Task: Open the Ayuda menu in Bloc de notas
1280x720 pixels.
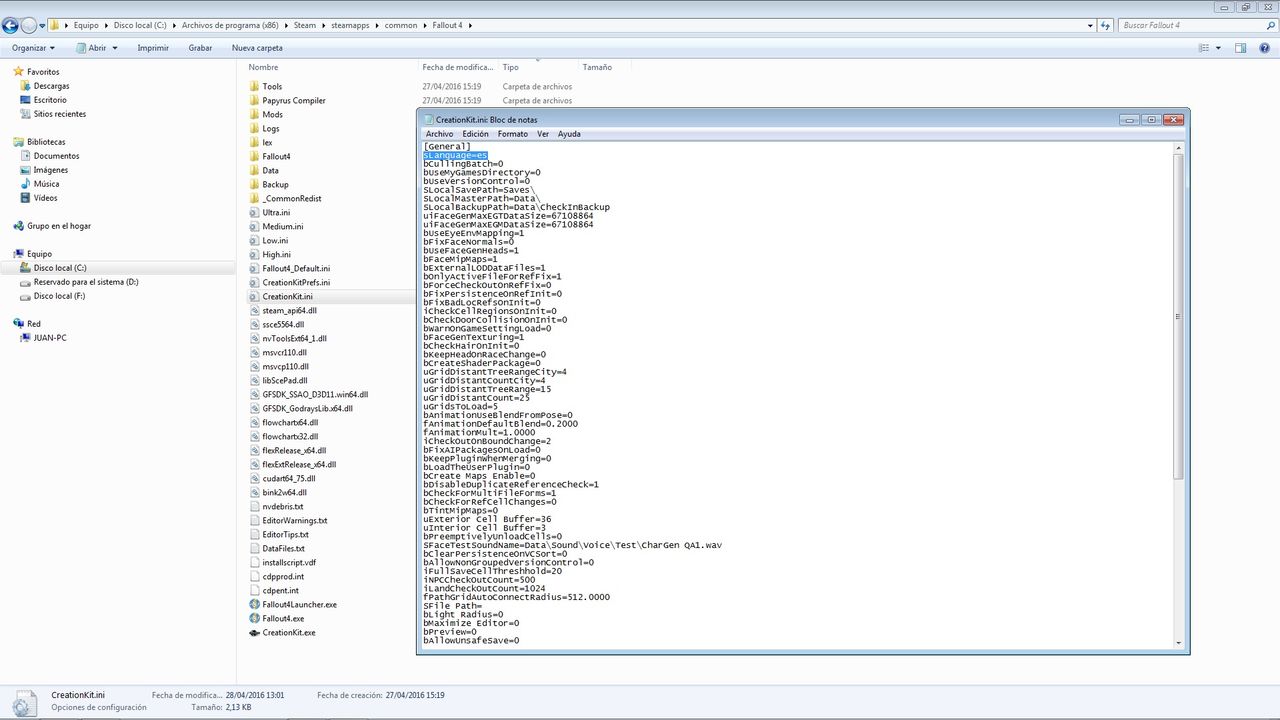Action: tap(569, 134)
